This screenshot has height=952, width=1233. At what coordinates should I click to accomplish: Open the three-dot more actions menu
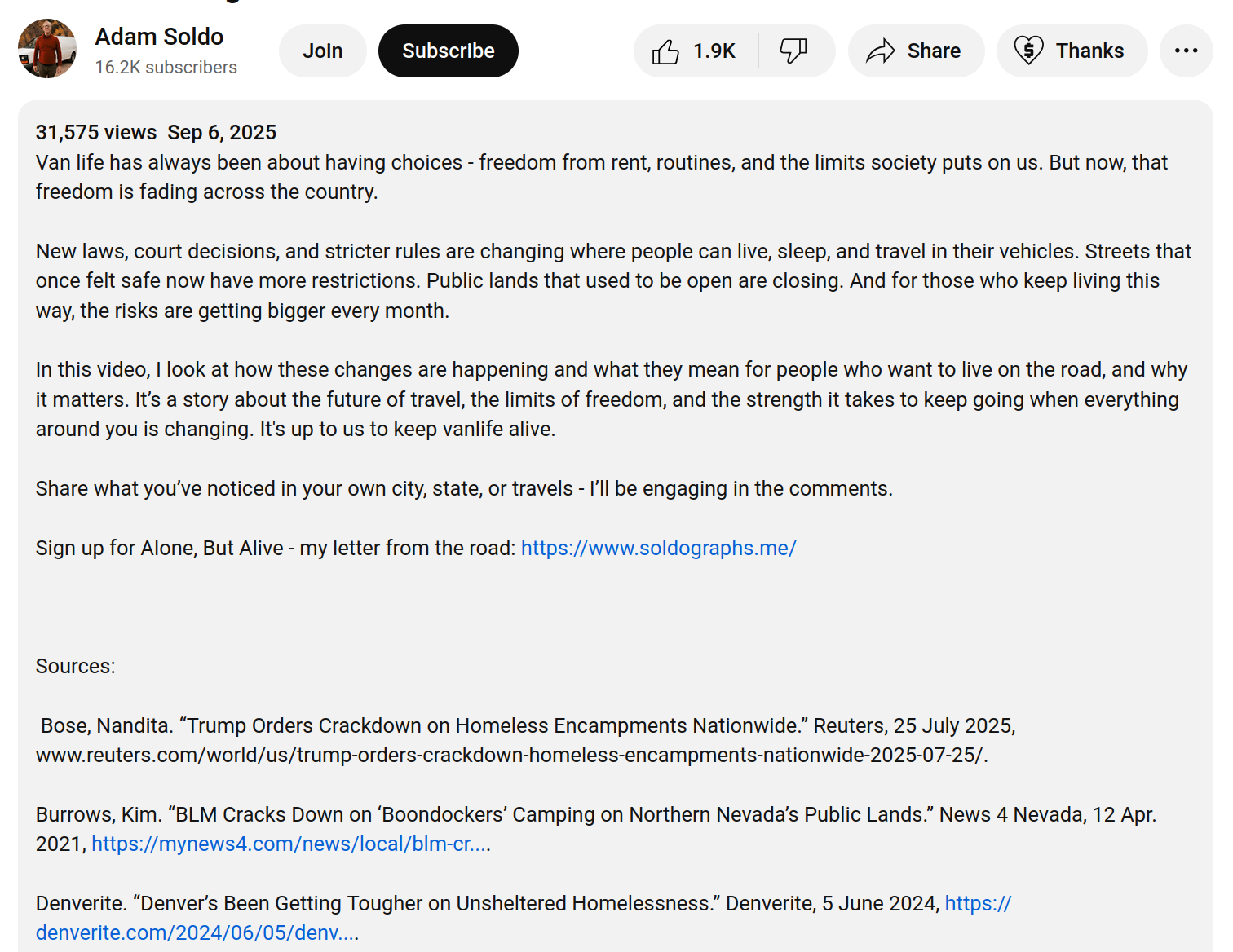pos(1186,51)
